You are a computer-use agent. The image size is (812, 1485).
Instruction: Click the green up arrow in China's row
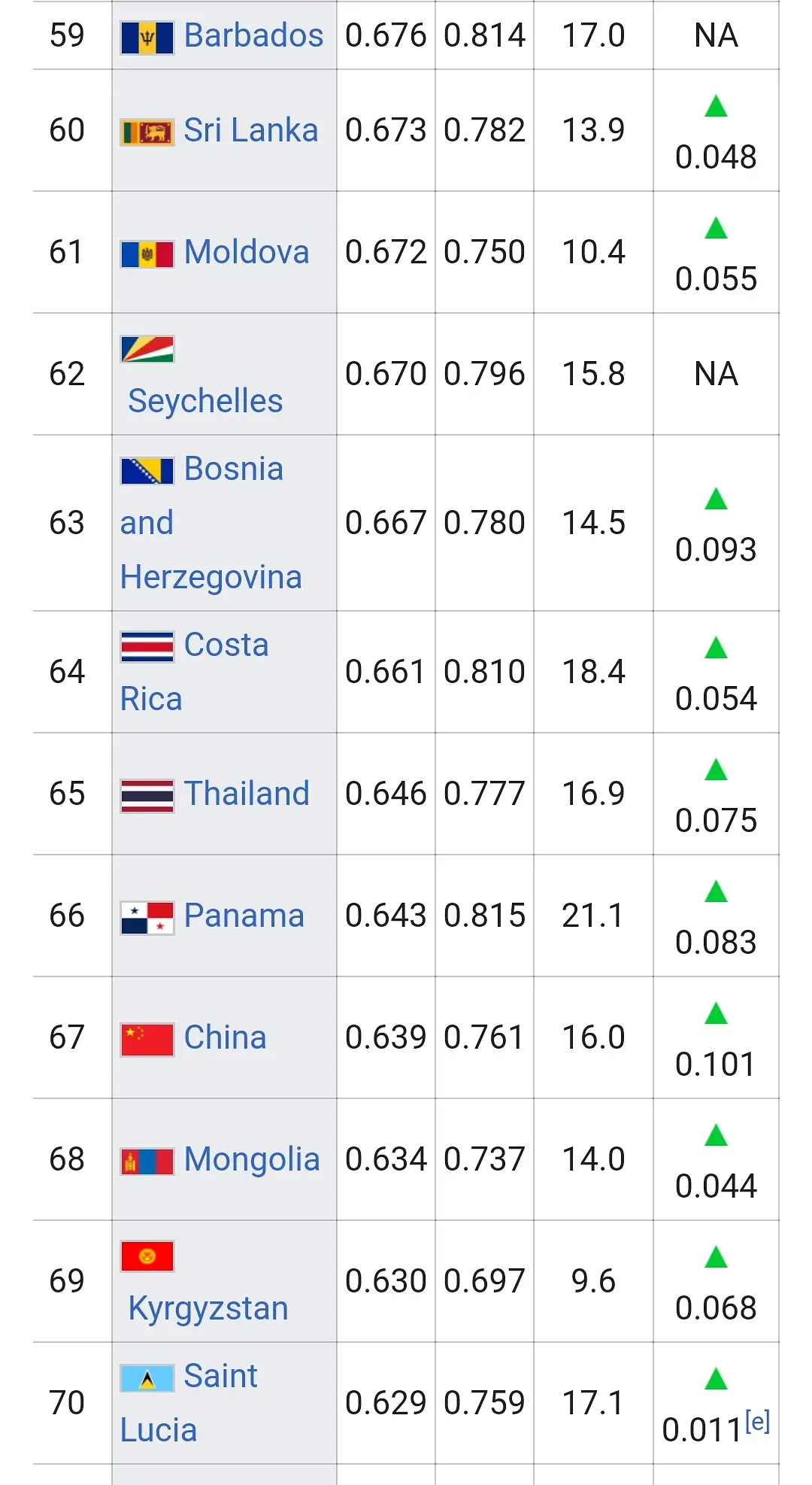coord(716,1013)
